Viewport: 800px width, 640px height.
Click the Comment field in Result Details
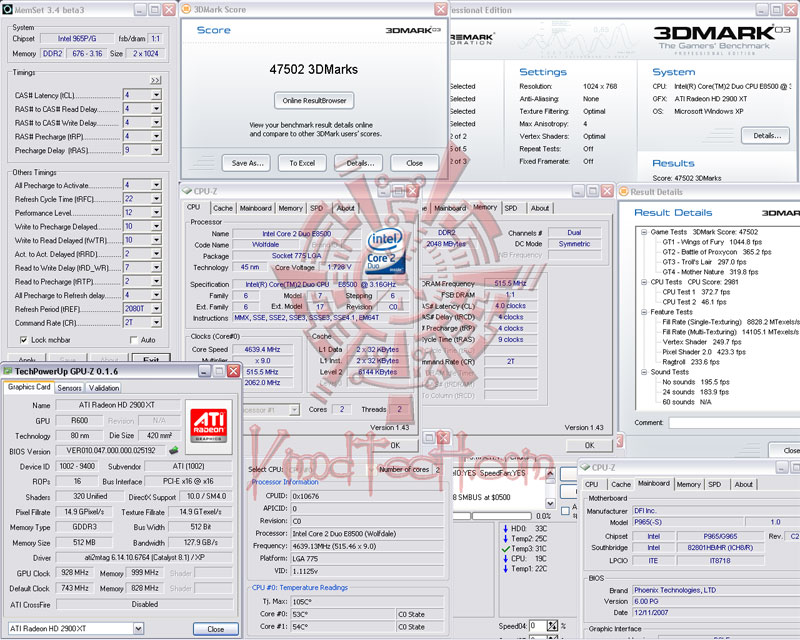coord(734,423)
